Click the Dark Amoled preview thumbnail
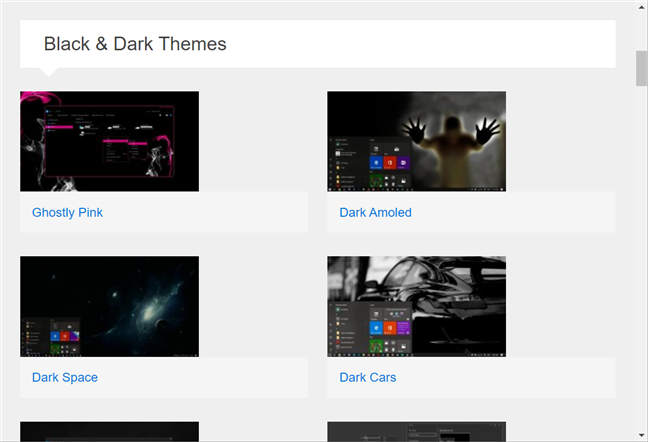This screenshot has width=648, height=442. [x=417, y=141]
